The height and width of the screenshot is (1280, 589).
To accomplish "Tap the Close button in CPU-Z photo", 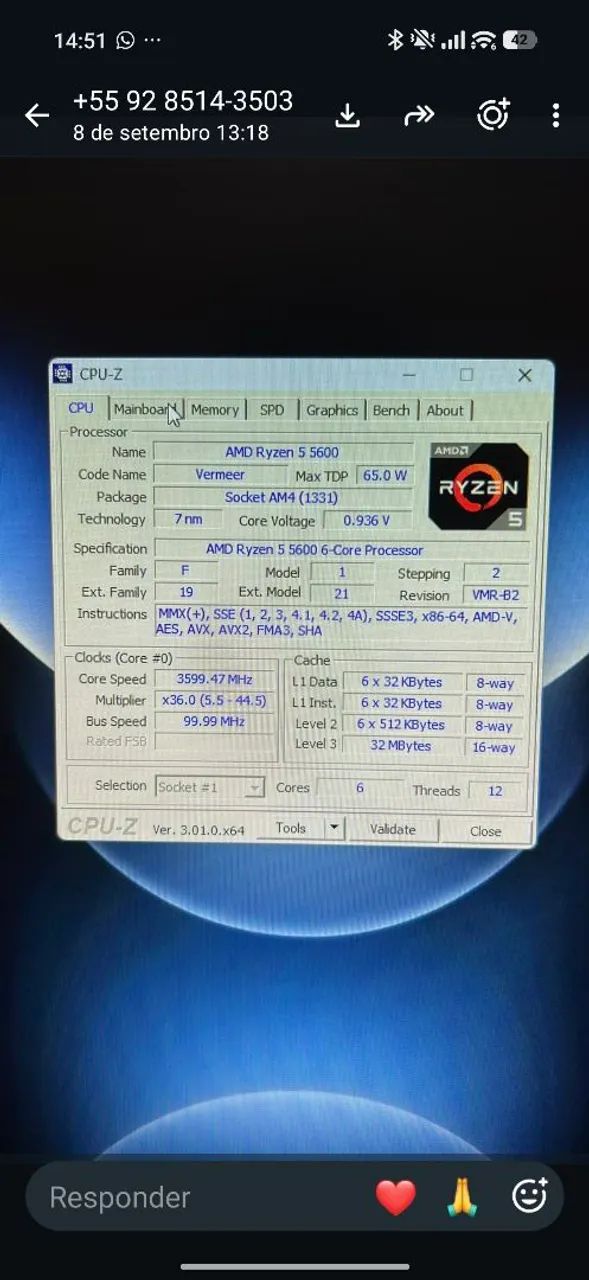I will click(x=486, y=831).
